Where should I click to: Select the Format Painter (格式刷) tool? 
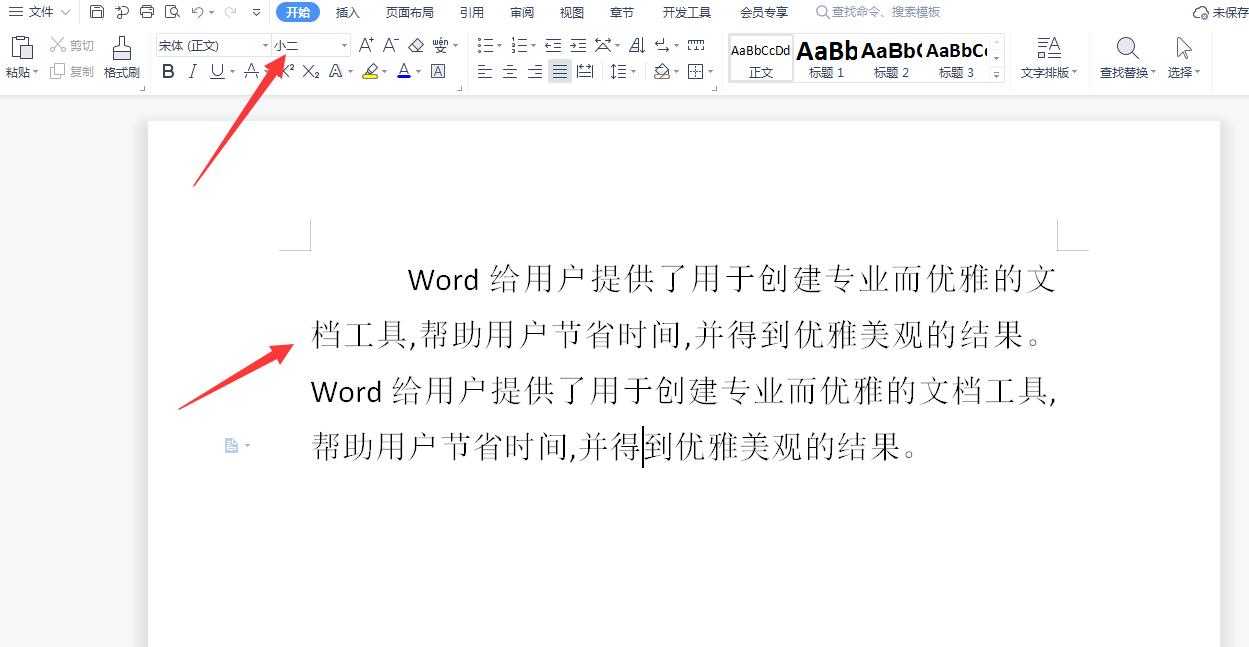coord(121,56)
